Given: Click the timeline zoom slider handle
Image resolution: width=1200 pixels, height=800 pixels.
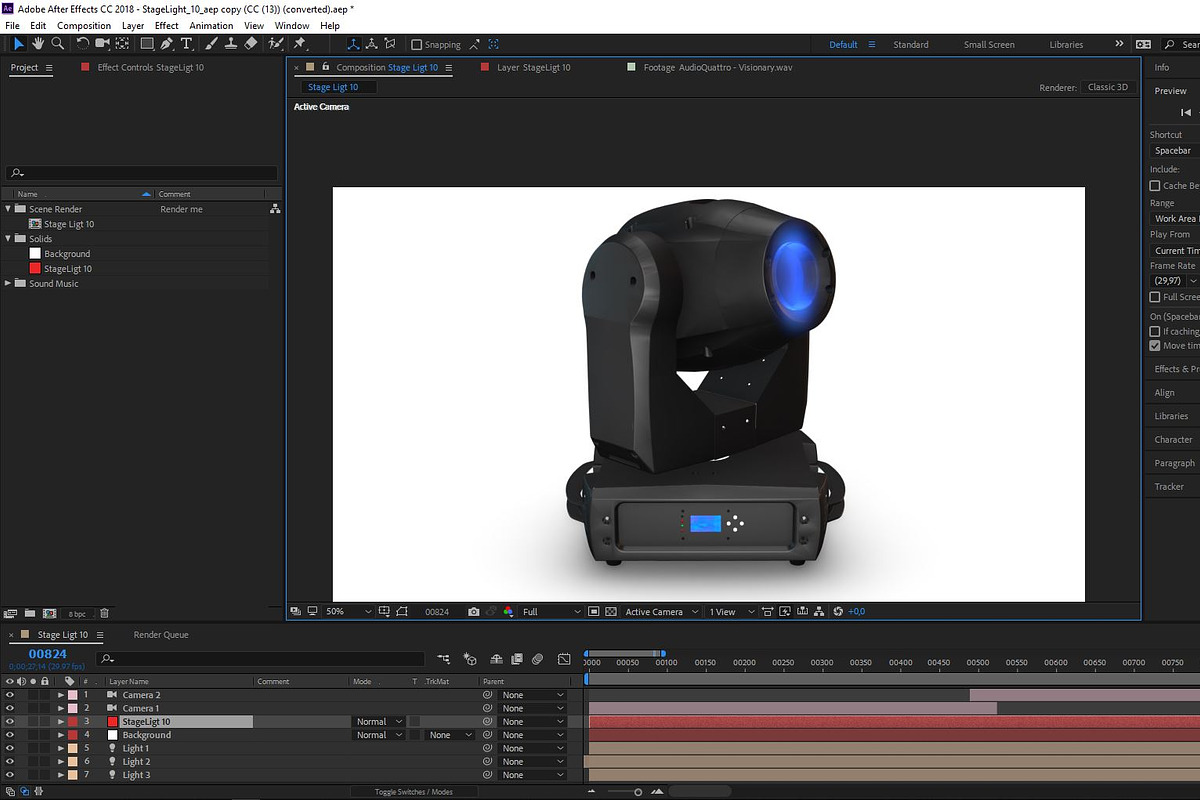Looking at the screenshot, I should tap(638, 792).
